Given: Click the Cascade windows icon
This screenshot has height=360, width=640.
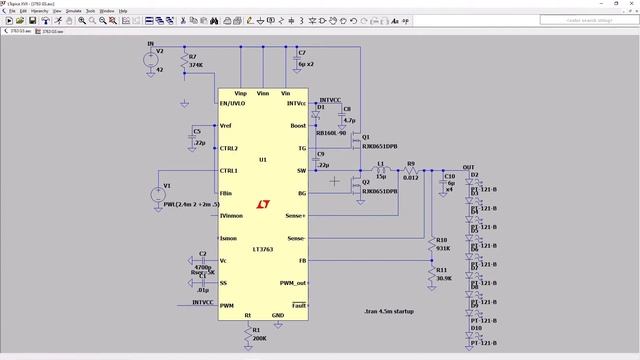Looking at the screenshot, I should [160, 20].
